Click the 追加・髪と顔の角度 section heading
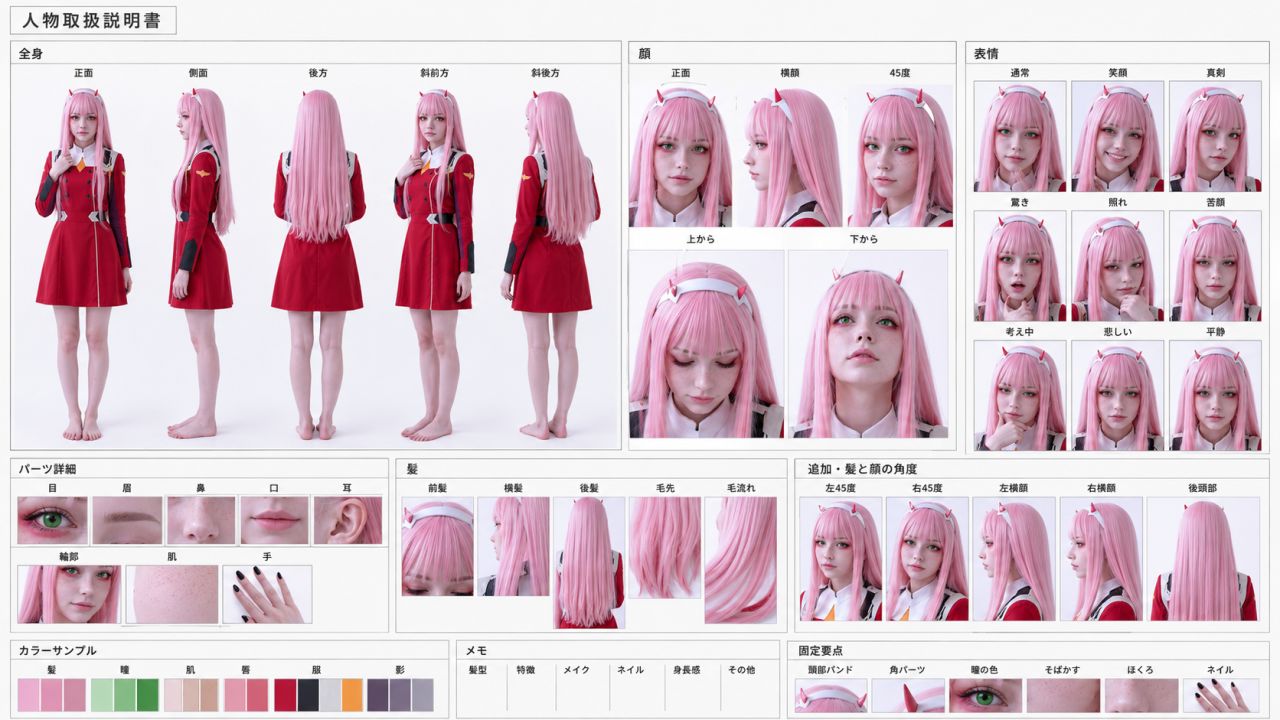1280x720 pixels. click(x=862, y=468)
